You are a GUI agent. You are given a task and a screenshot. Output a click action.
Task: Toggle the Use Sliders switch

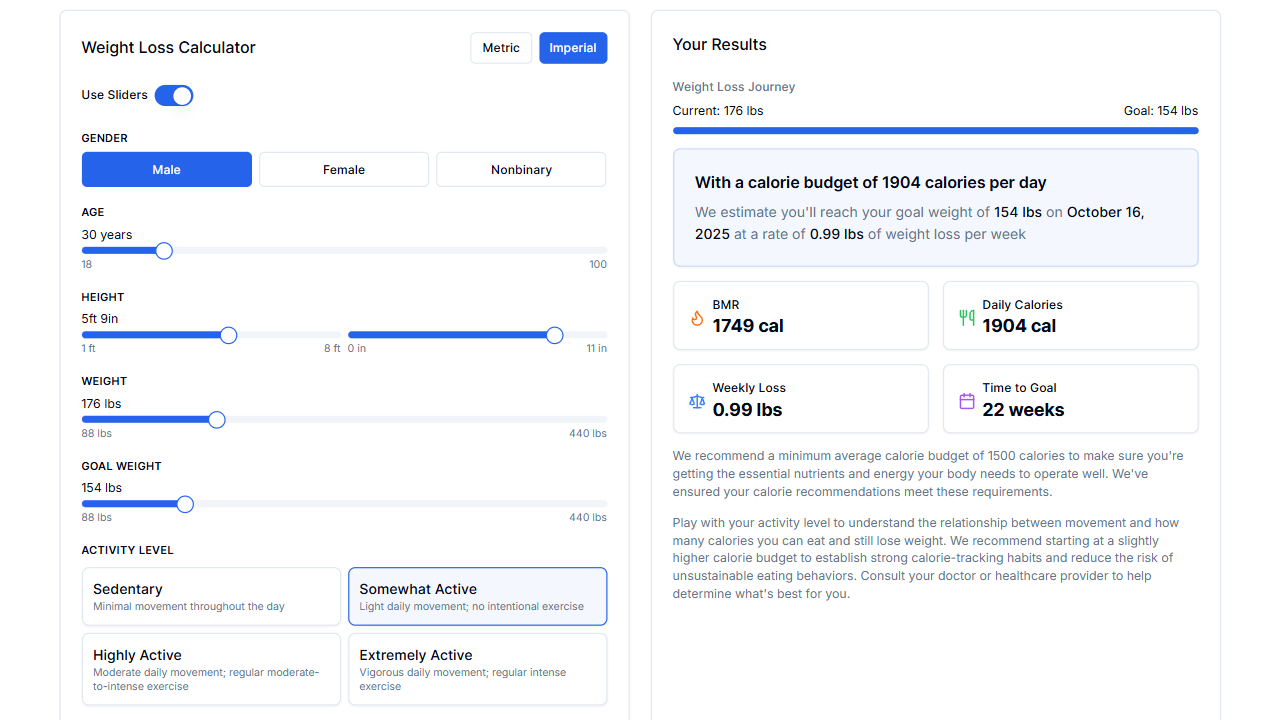[174, 95]
